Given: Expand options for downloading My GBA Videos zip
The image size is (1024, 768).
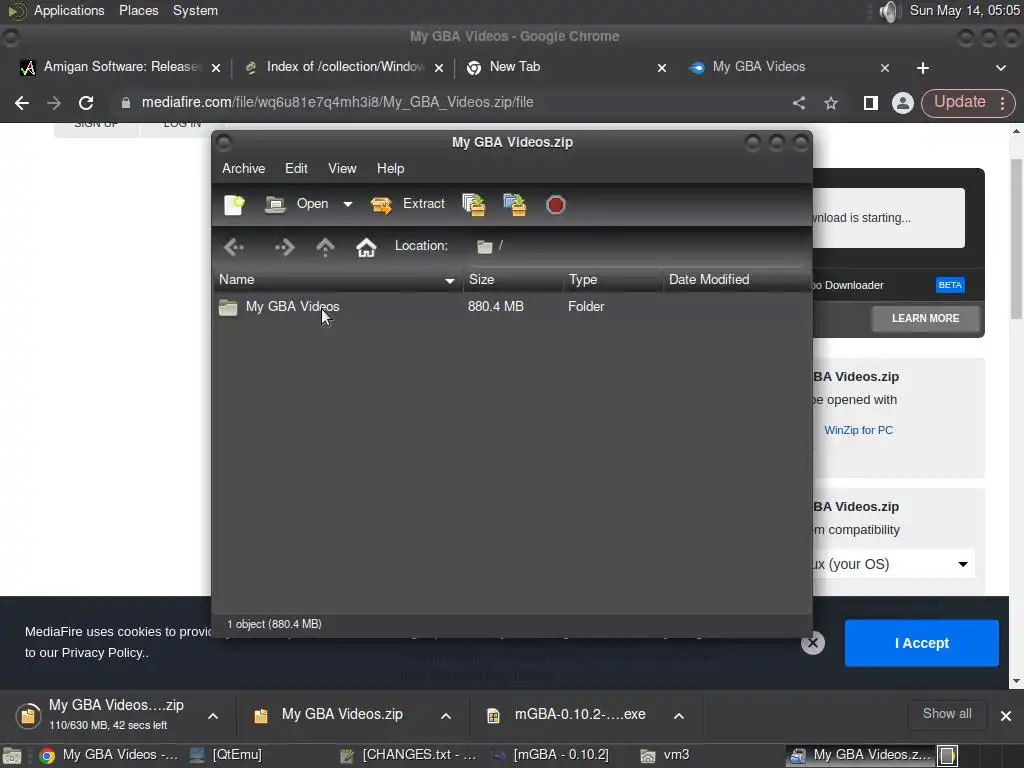Looking at the screenshot, I should click(x=213, y=716).
